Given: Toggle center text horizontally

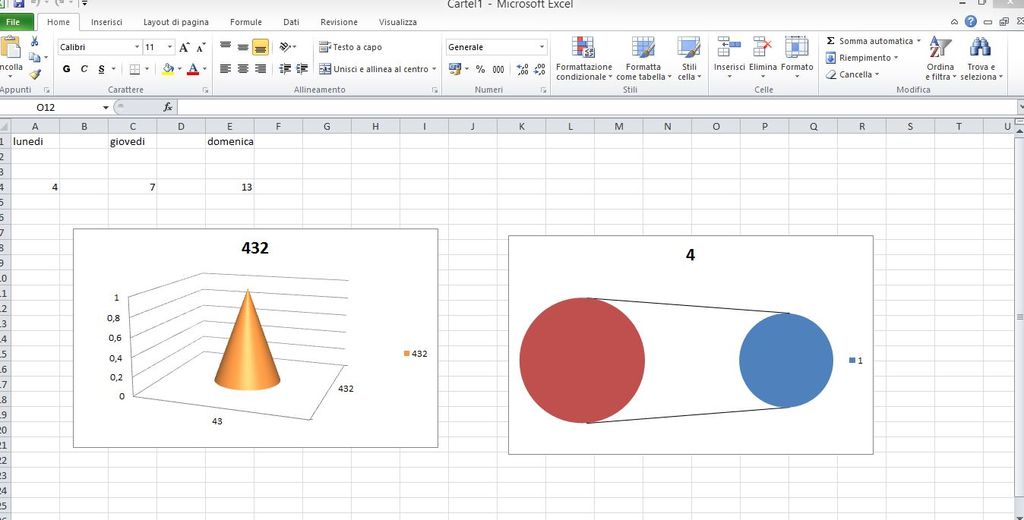Looking at the screenshot, I should 243,69.
